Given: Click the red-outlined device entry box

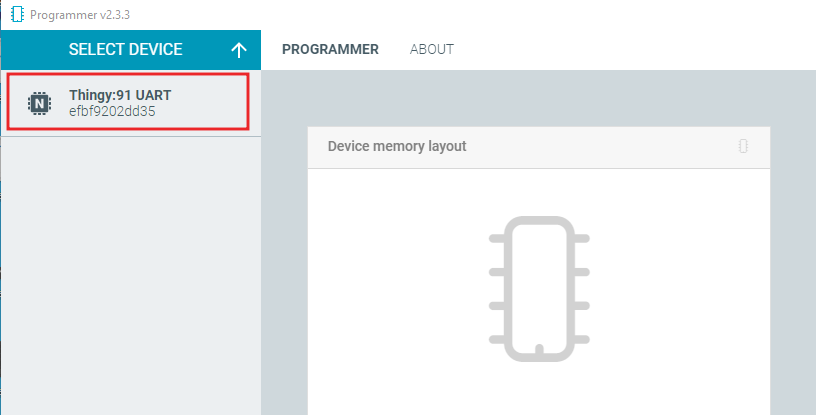Looking at the screenshot, I should (128, 102).
